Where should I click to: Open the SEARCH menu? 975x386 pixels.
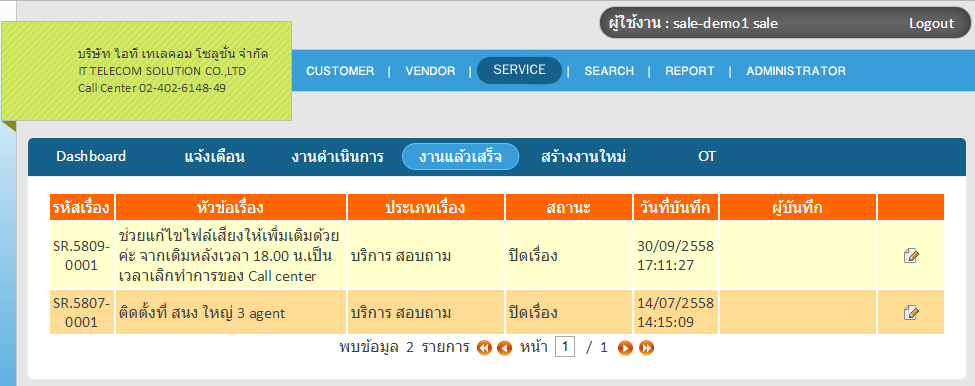point(609,71)
